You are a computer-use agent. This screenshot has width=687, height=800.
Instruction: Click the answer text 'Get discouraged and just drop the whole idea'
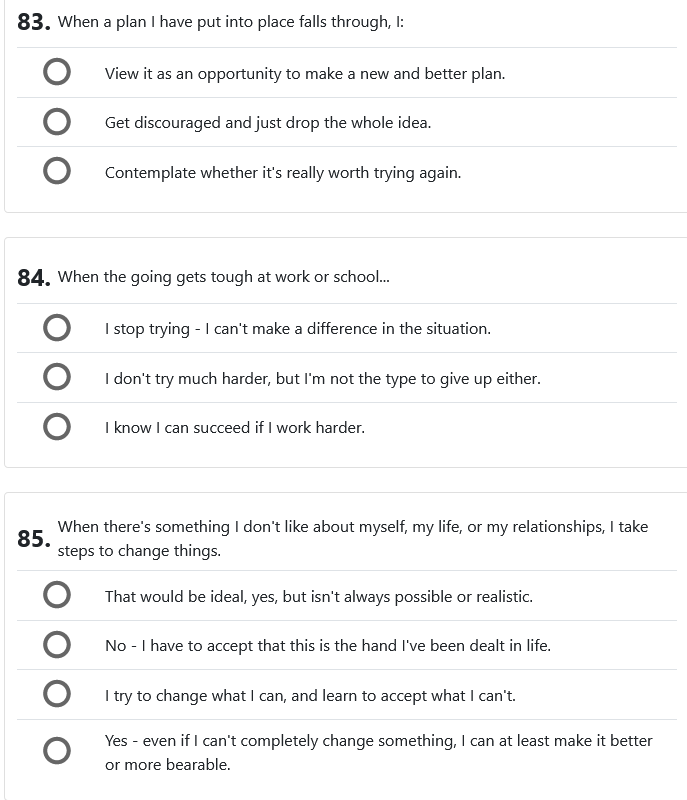tap(268, 122)
